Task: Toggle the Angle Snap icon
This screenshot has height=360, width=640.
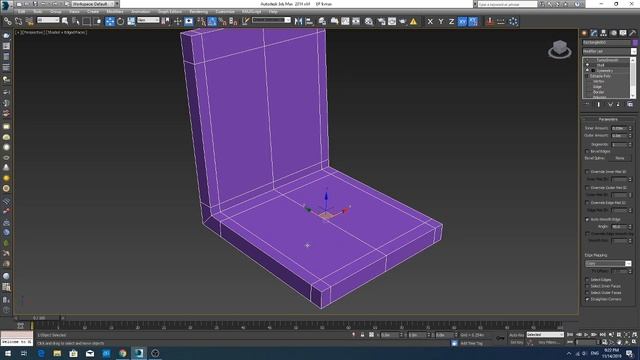Action: click(212, 21)
